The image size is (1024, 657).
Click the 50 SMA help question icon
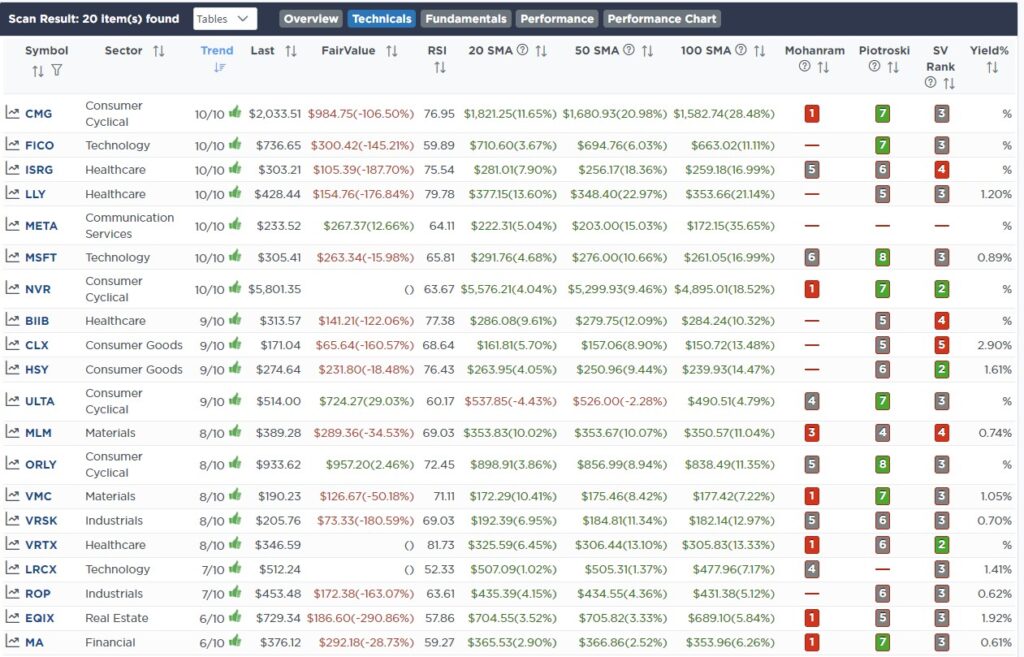pos(629,50)
